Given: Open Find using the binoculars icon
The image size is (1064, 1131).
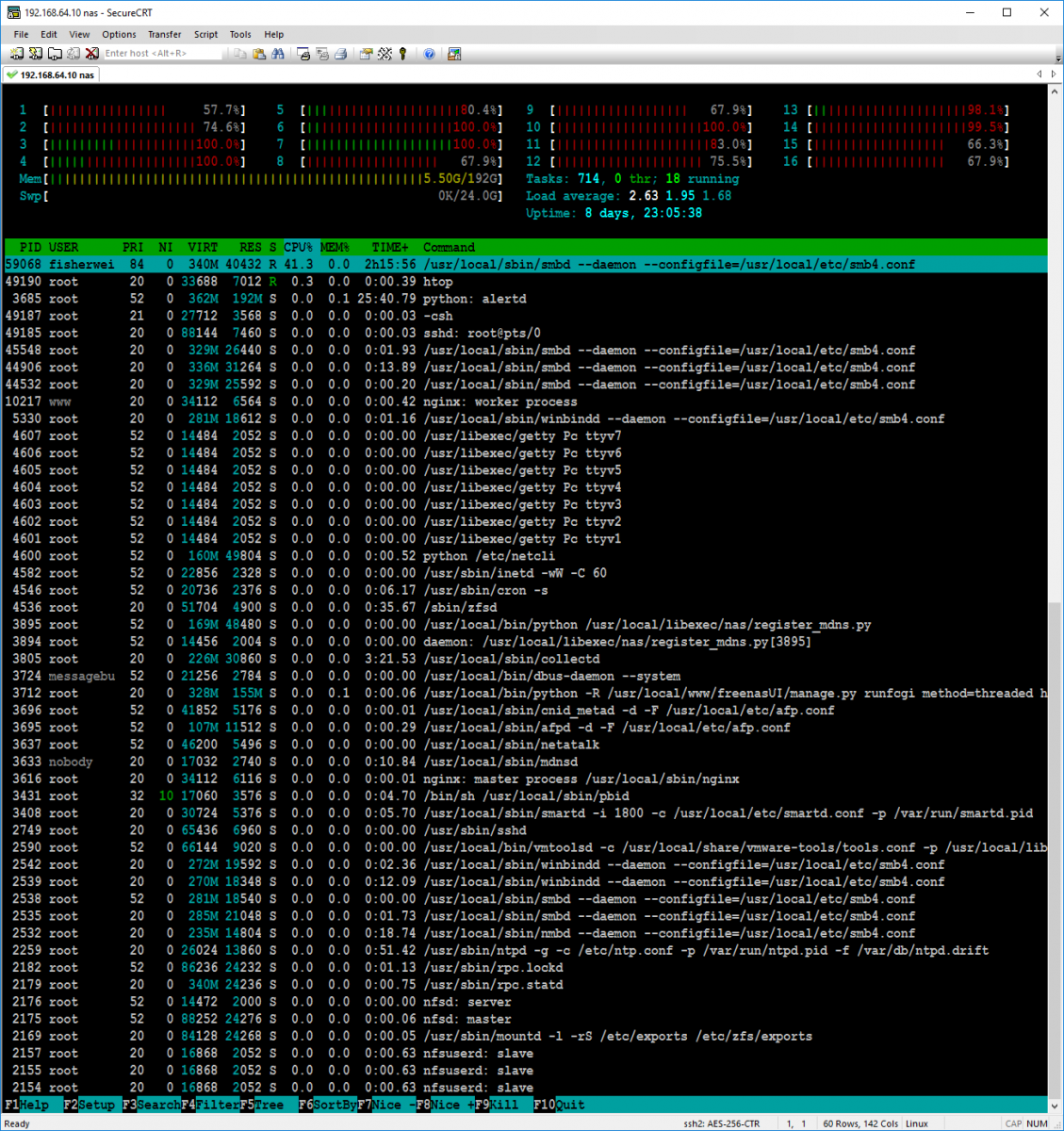Looking at the screenshot, I should click(278, 54).
